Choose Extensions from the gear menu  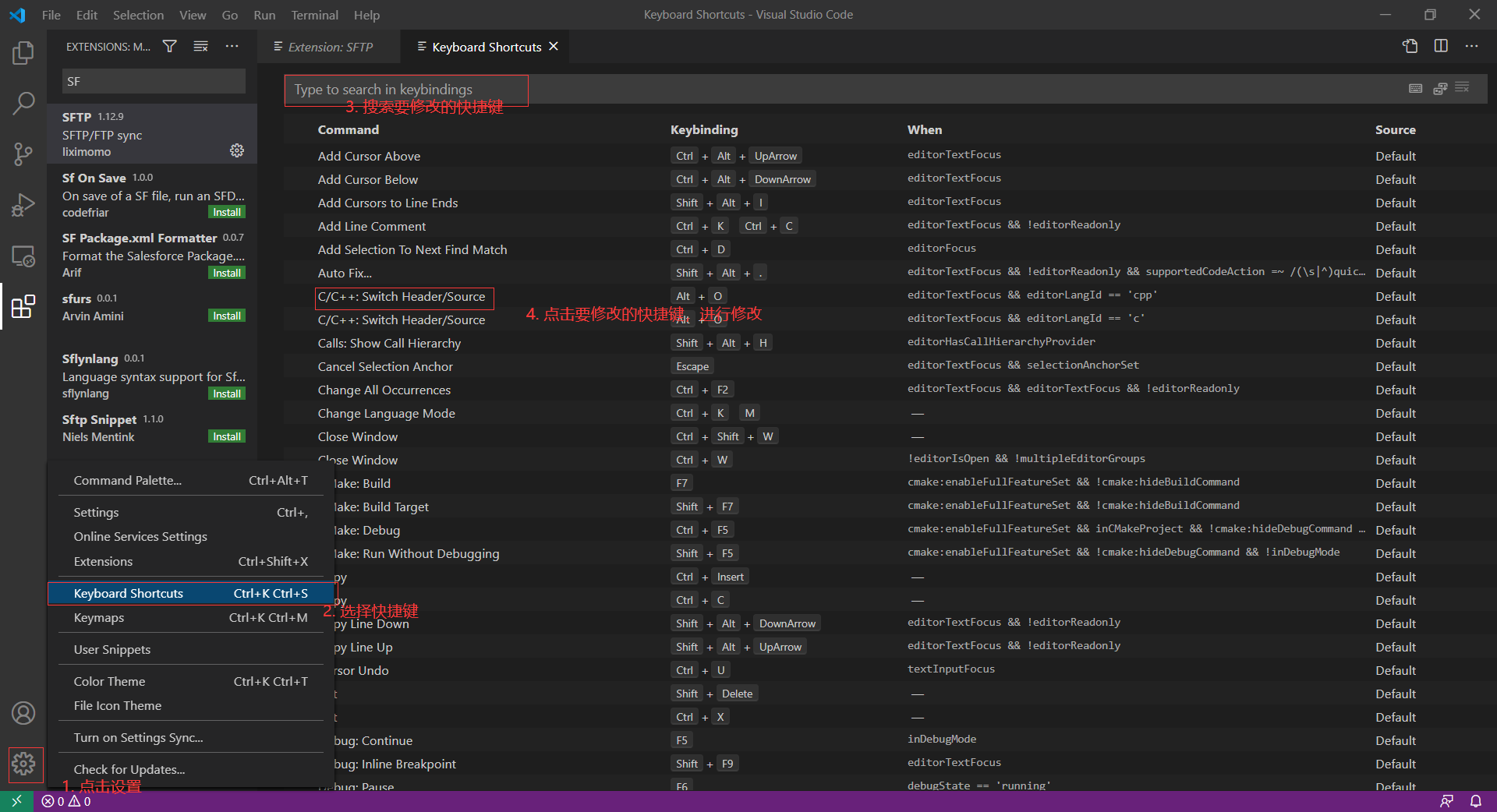(191, 561)
